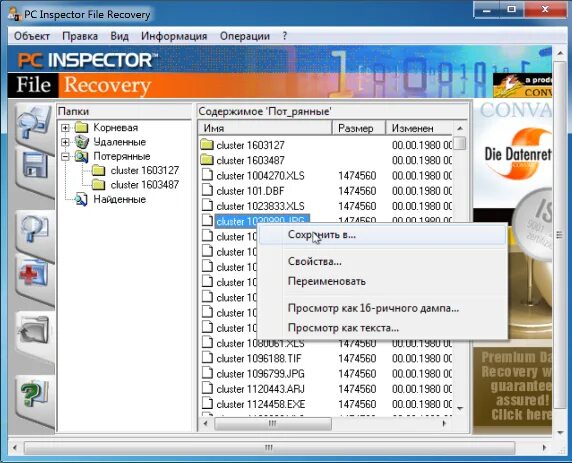Open the ? help menu
This screenshot has width=572, height=463.
285,36
